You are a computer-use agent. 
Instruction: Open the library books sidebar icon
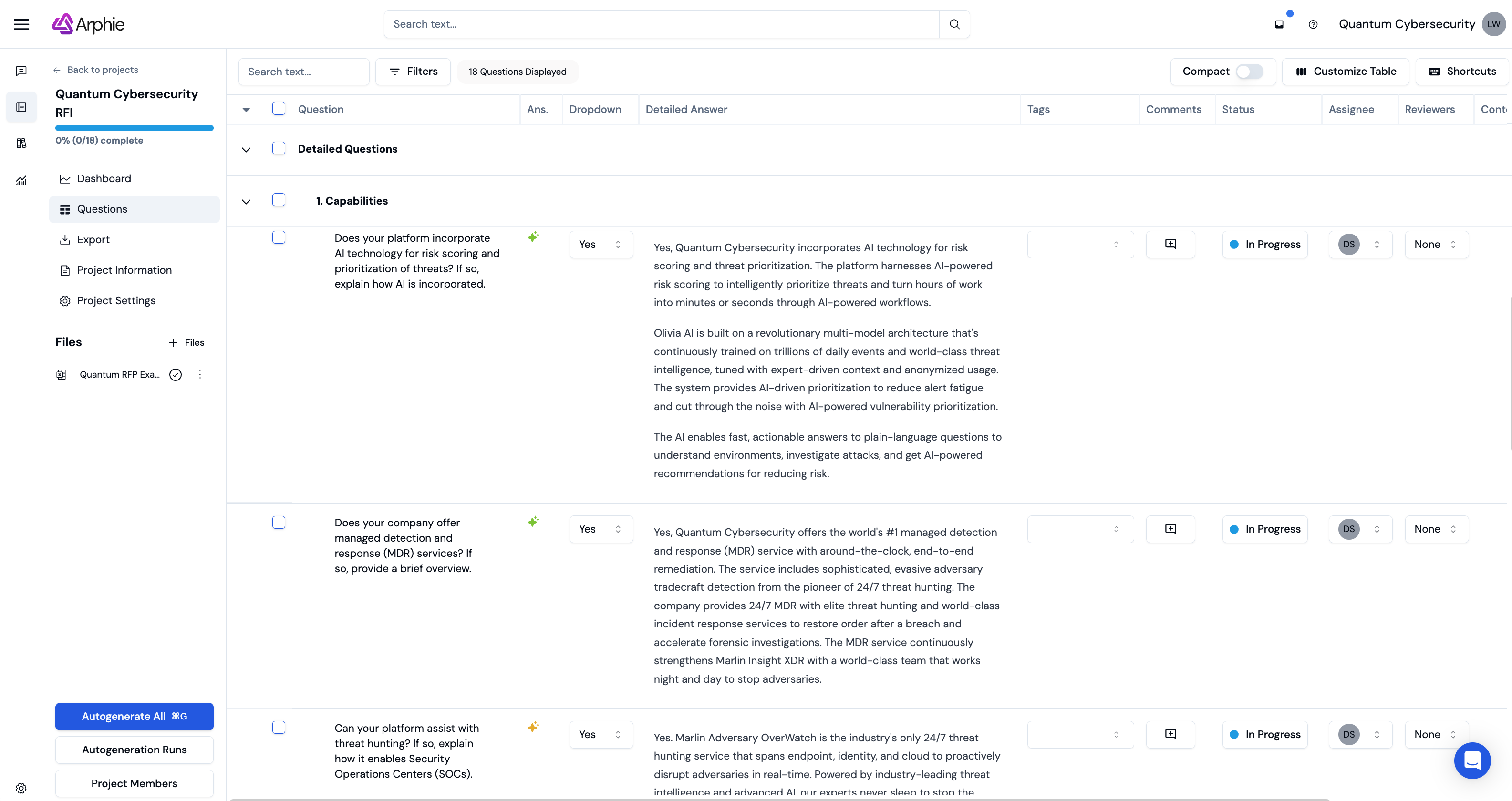(22, 143)
